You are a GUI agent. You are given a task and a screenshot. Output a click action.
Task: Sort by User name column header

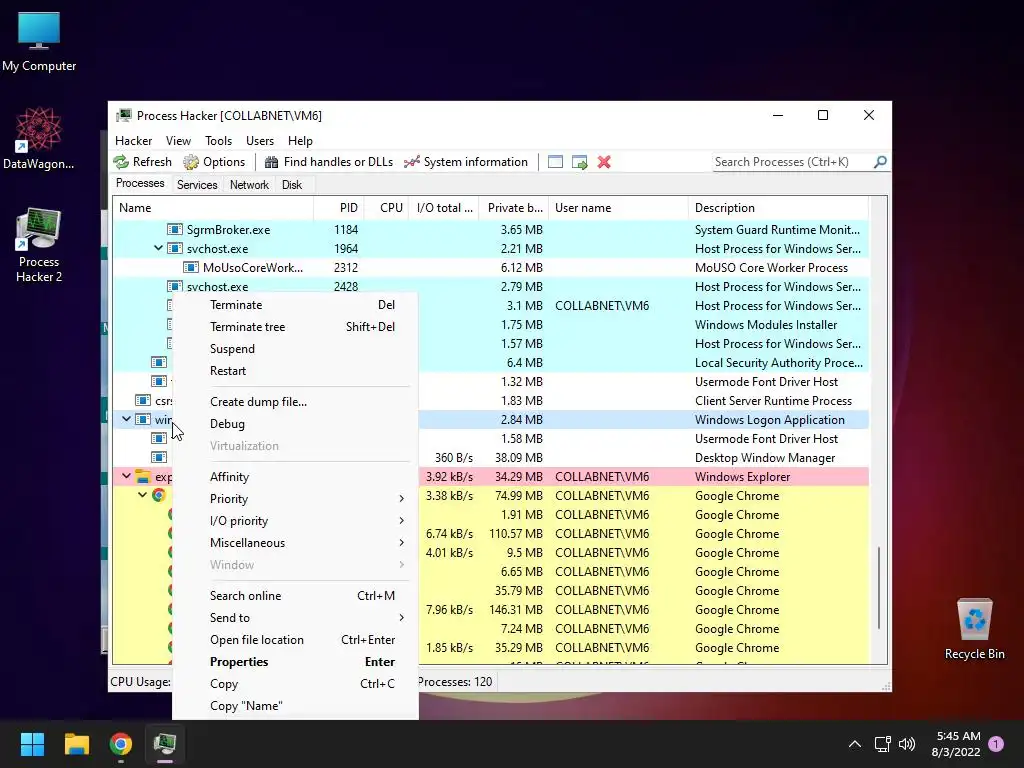[x=618, y=208]
